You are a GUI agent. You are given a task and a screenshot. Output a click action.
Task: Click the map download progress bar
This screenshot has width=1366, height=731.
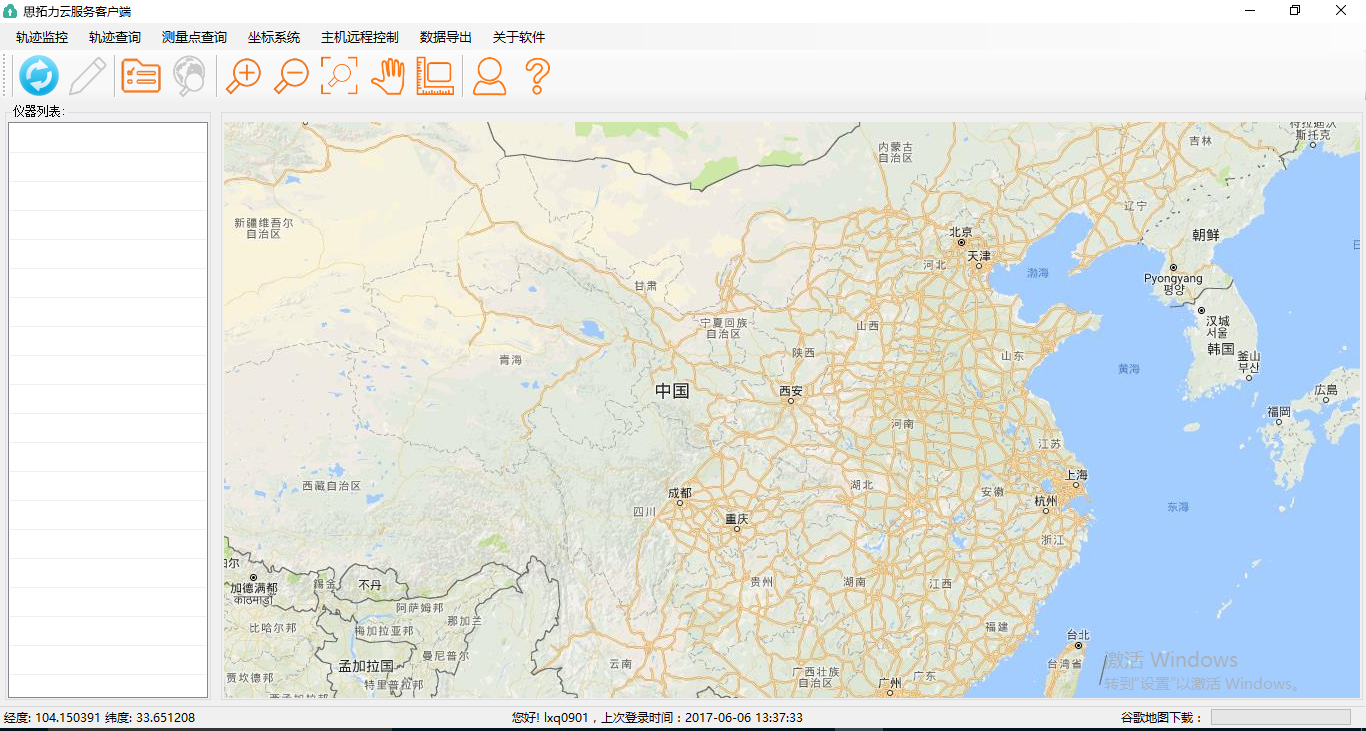pos(1280,717)
